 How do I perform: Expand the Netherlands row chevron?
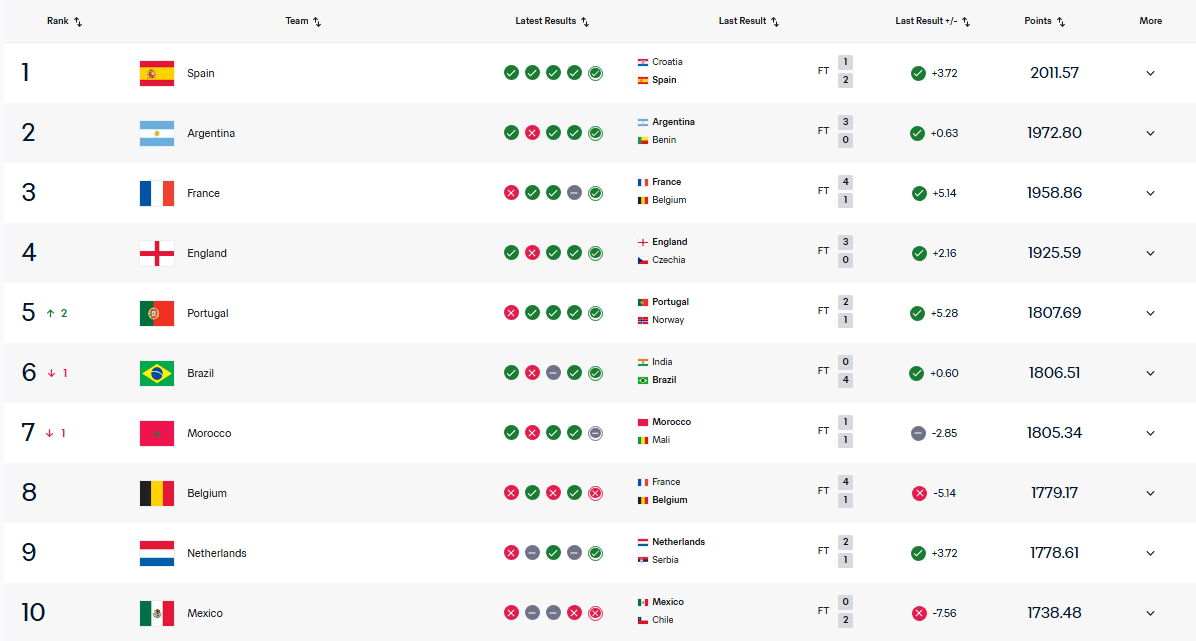pyautogui.click(x=1150, y=553)
